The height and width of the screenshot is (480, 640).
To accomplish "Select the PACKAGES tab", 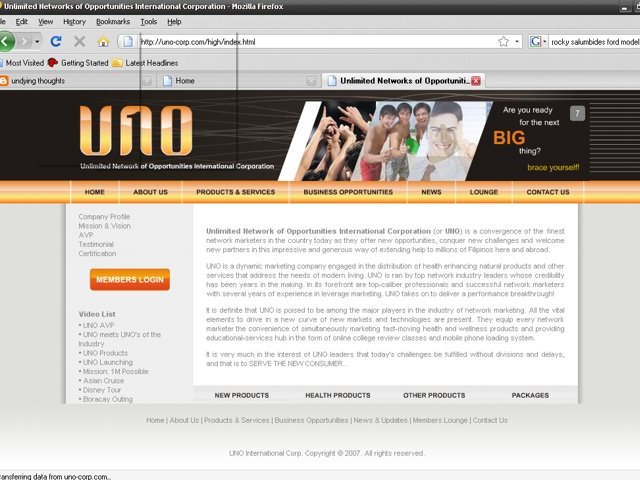I will pyautogui.click(x=530, y=395).
